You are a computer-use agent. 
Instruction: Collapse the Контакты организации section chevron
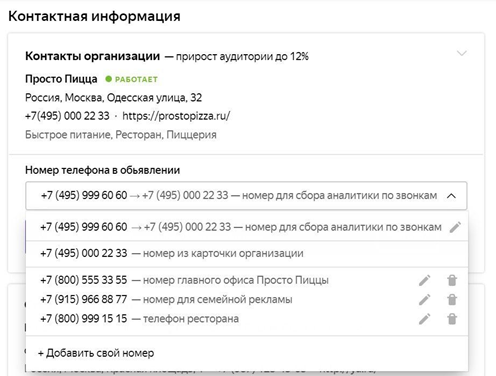[462, 53]
